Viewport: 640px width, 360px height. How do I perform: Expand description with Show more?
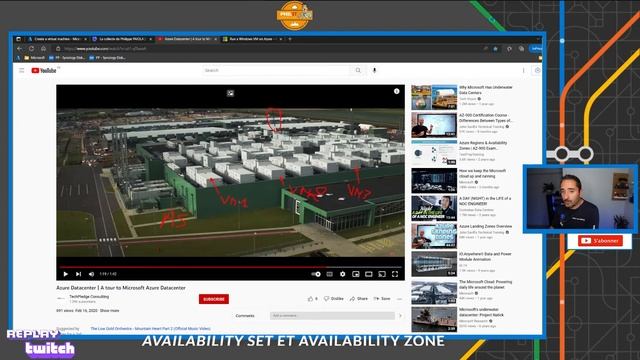109,311
